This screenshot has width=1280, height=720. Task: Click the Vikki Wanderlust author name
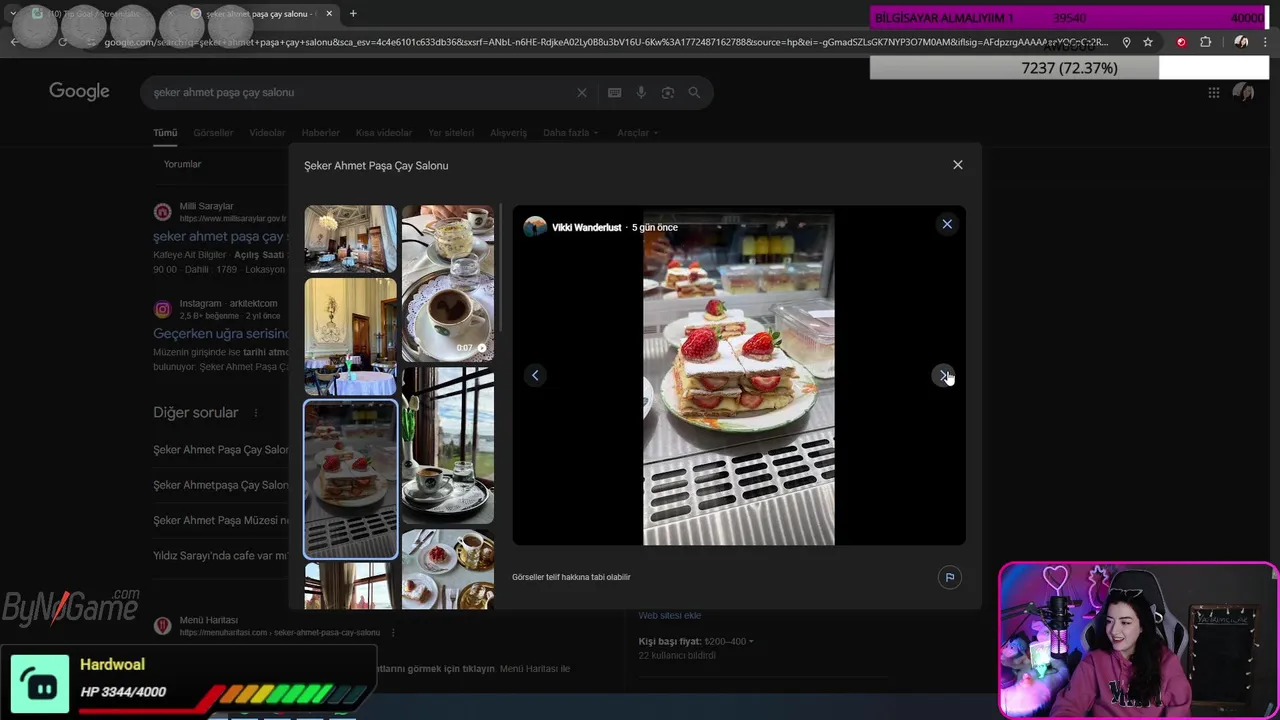[587, 227]
